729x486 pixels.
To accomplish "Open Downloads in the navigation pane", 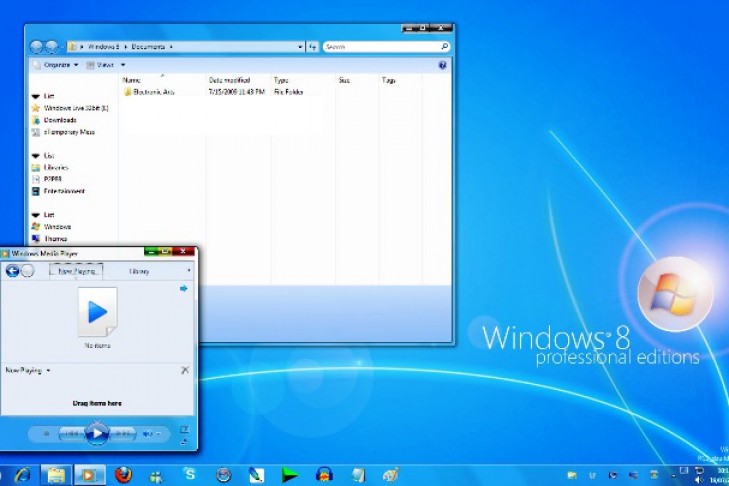I will [x=60, y=120].
